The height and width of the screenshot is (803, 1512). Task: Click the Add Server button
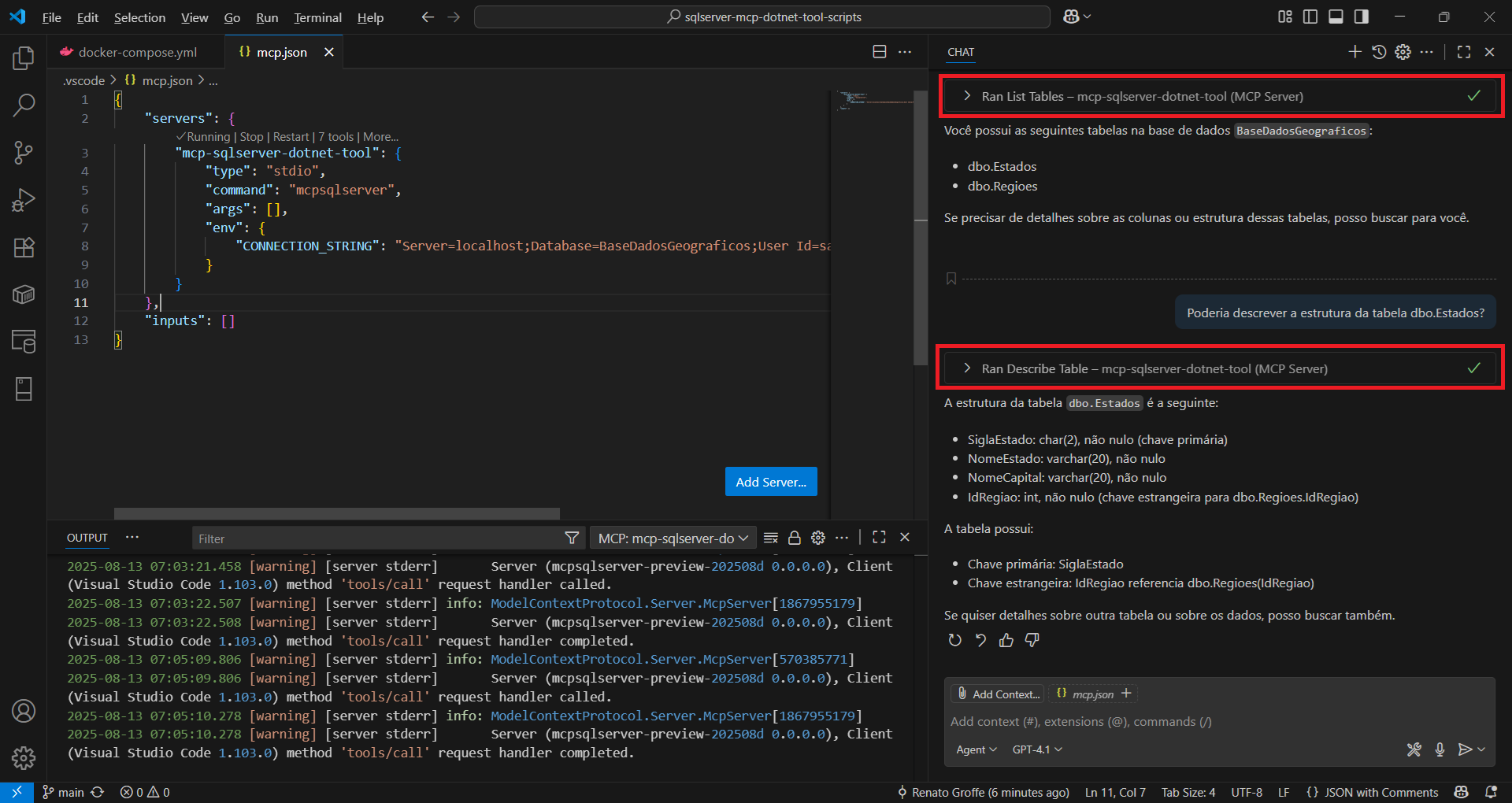[x=771, y=482]
